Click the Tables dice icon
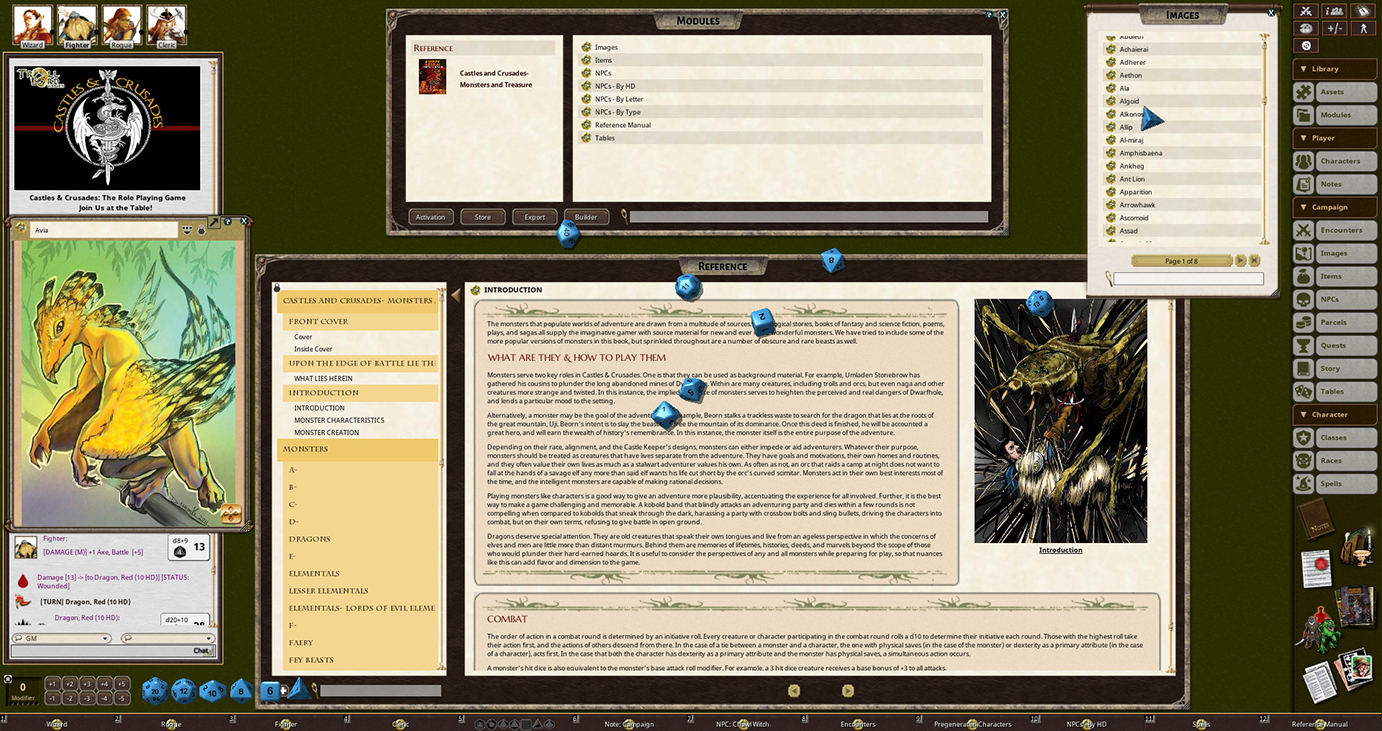Screen dimensions: 1382x731 (x=1303, y=391)
